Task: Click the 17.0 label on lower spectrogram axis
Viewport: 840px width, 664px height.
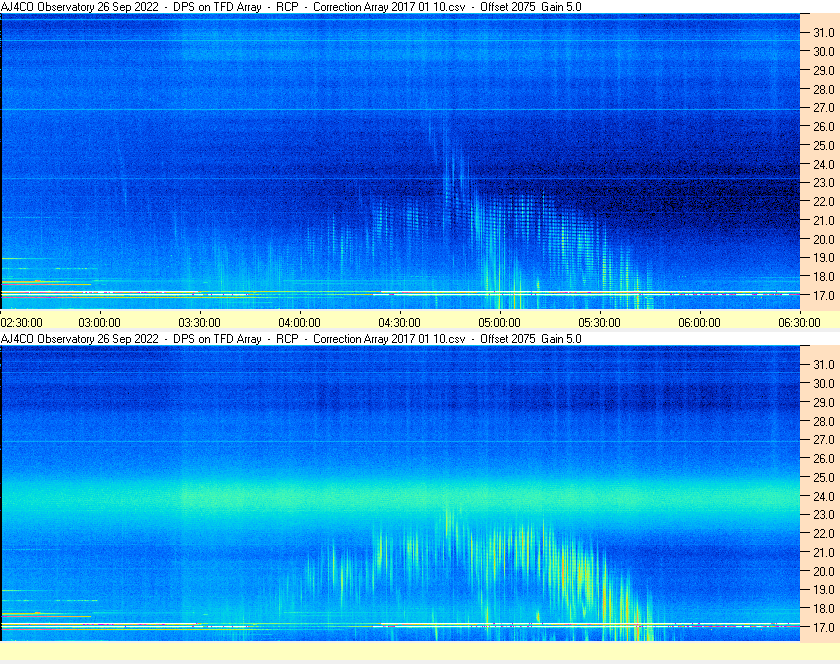Action: coord(824,627)
